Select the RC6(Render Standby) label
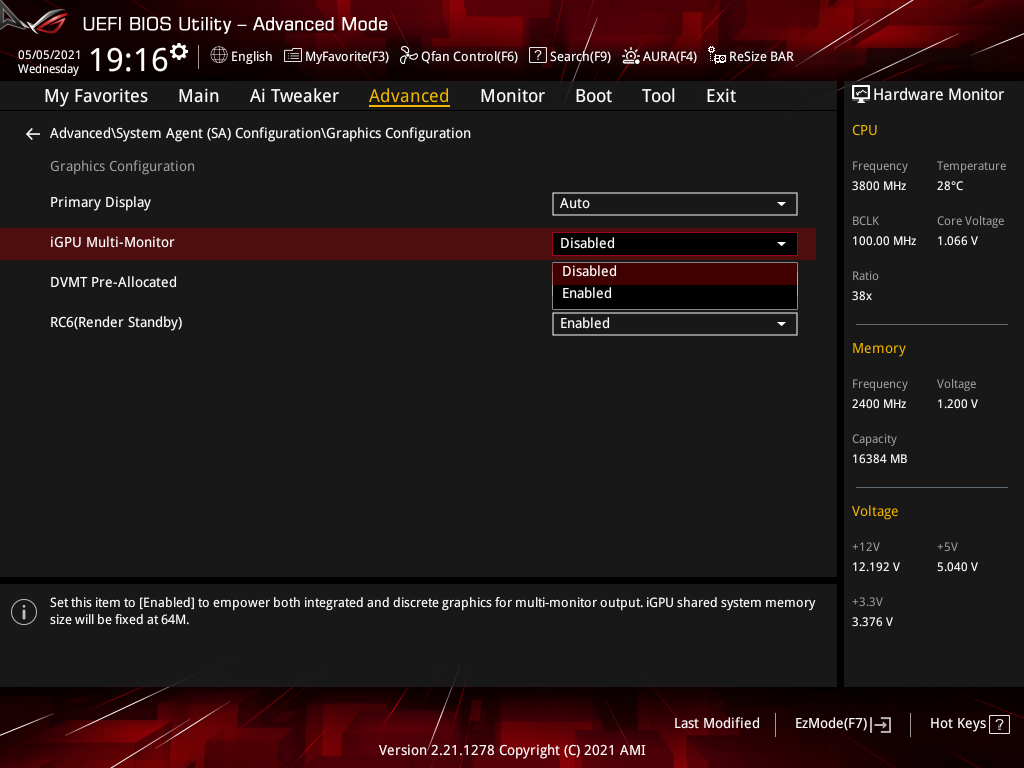This screenshot has height=768, width=1024. pos(116,323)
